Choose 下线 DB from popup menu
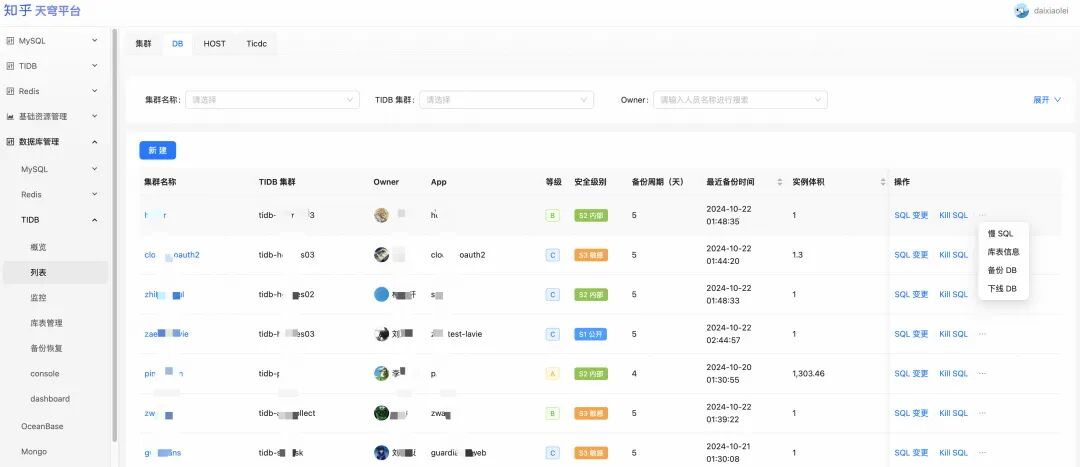Viewport: 1080px width, 467px height. point(1004,289)
